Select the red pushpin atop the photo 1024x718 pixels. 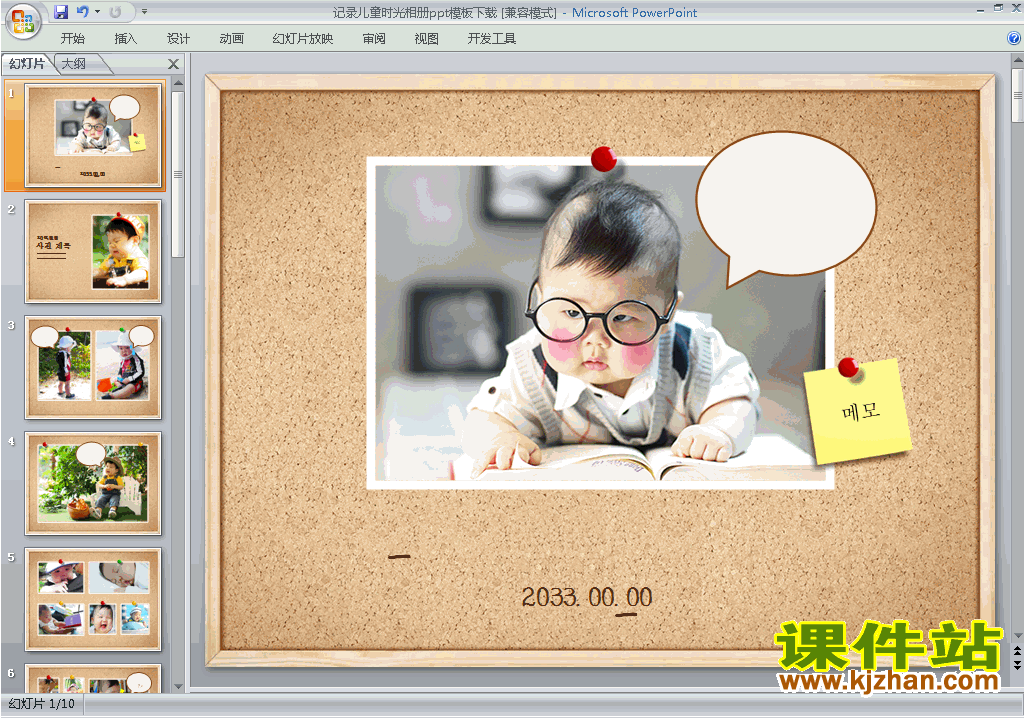click(x=603, y=159)
